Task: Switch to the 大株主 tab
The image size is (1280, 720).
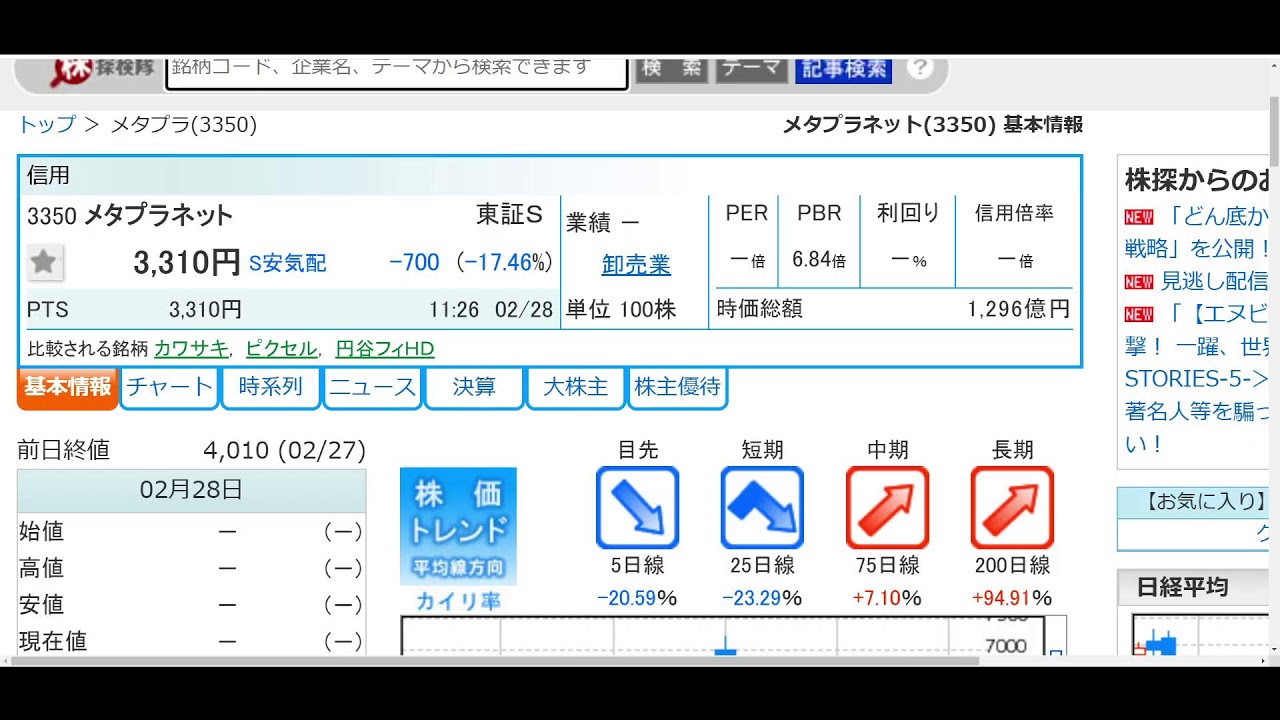Action: [x=575, y=388]
